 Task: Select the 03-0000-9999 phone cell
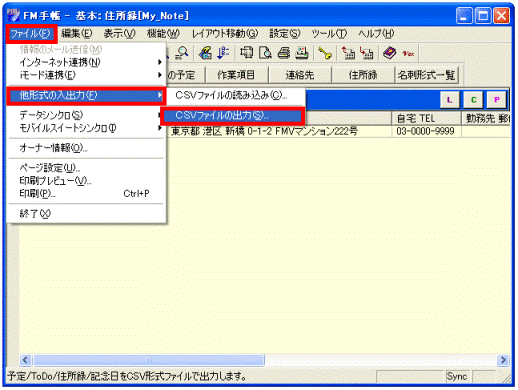pyautogui.click(x=426, y=131)
